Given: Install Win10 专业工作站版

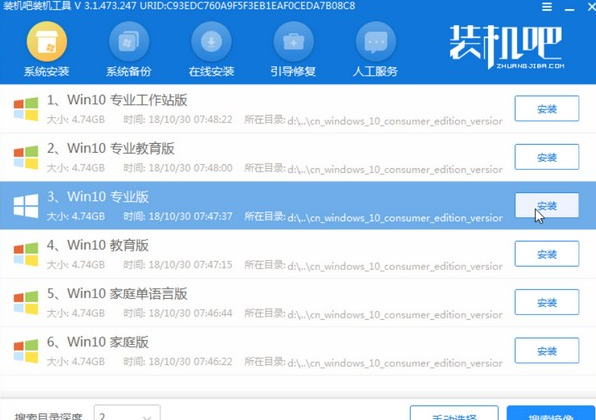Looking at the screenshot, I should 547,109.
